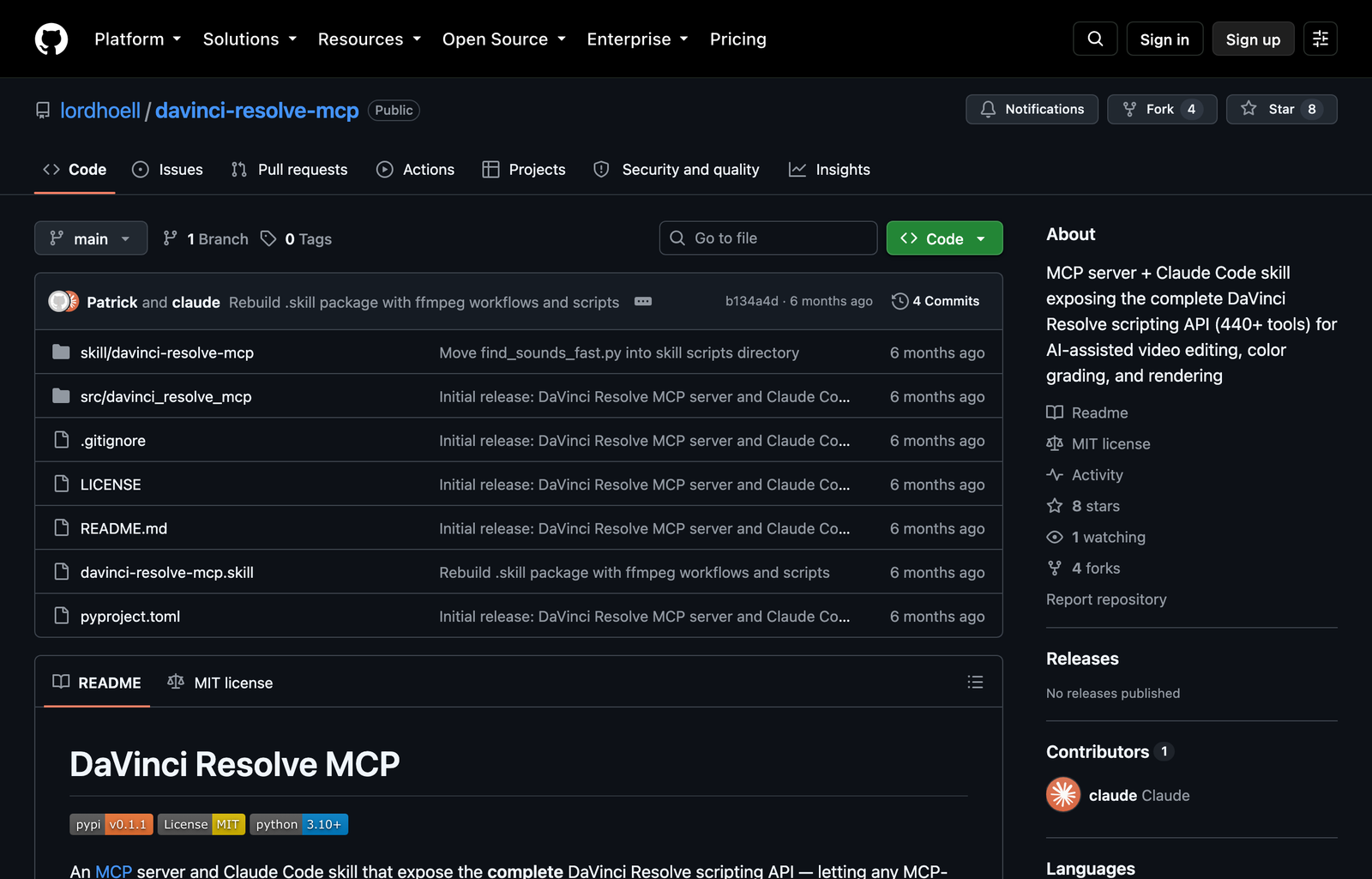Open the main branch selector dropdown
Image resolution: width=1372 pixels, height=879 pixels.
coord(91,238)
